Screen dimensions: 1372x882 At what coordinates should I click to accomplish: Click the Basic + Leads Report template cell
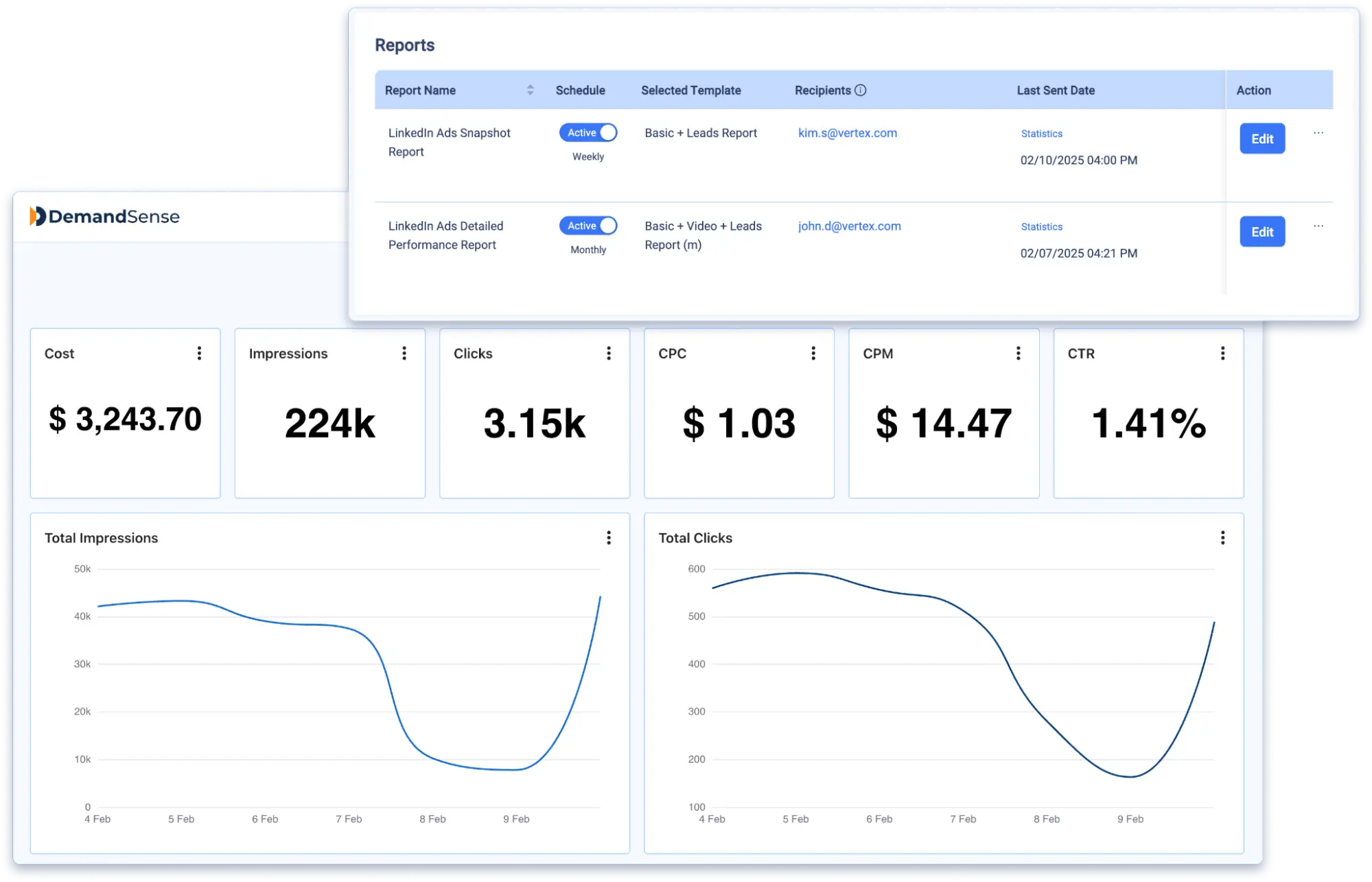[x=701, y=133]
